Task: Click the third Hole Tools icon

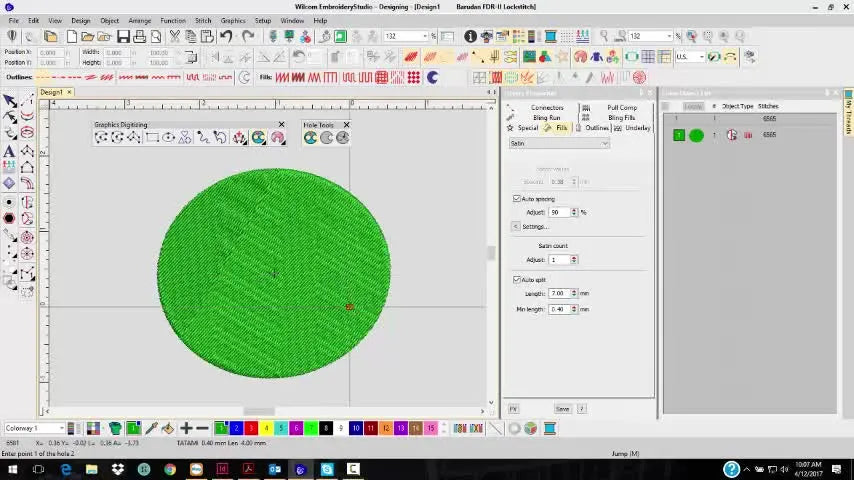Action: [x=343, y=138]
